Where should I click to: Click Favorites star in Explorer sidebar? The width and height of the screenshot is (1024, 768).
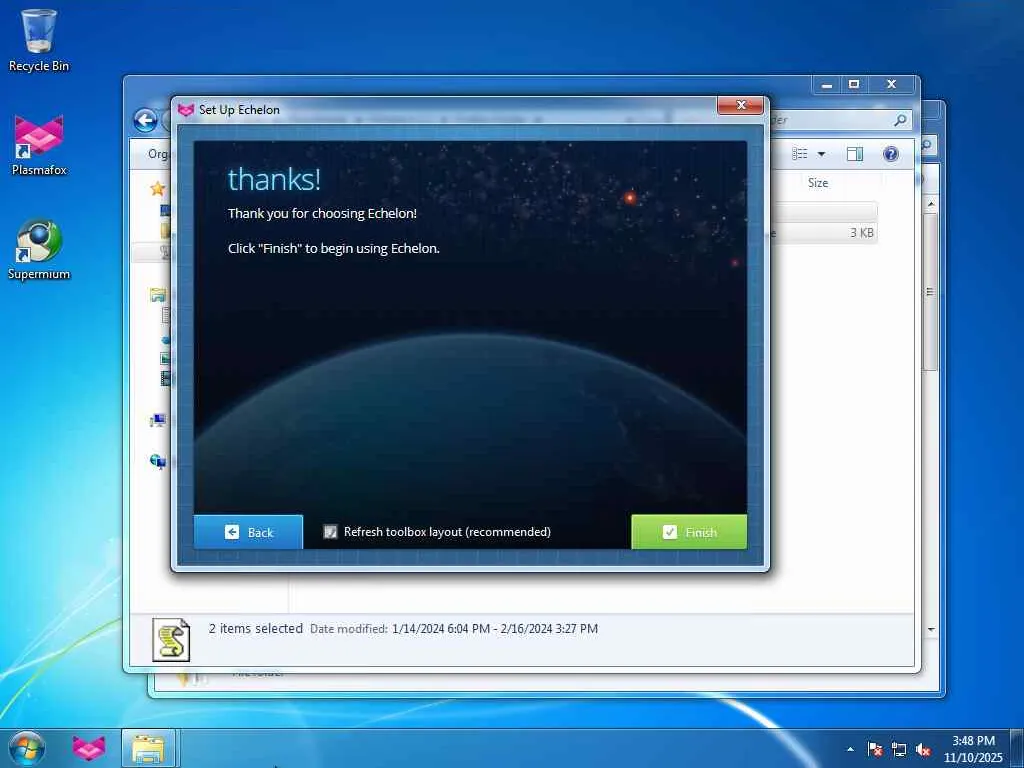click(157, 189)
